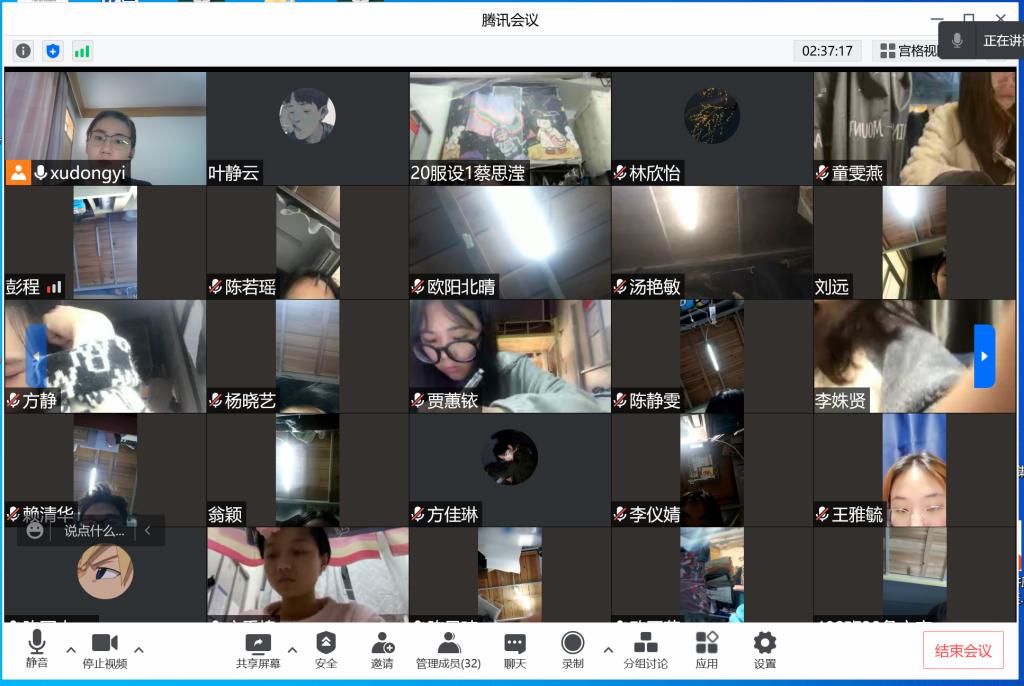Expand share screen options arrow

(292, 650)
